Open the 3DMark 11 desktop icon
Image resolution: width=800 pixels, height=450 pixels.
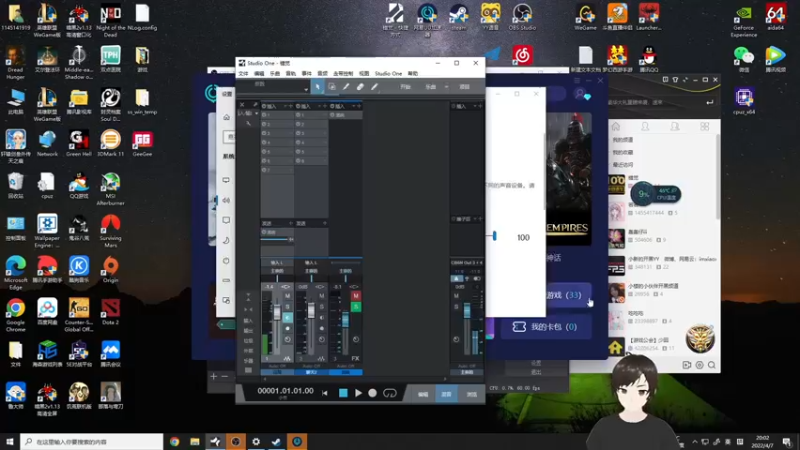(x=110, y=143)
